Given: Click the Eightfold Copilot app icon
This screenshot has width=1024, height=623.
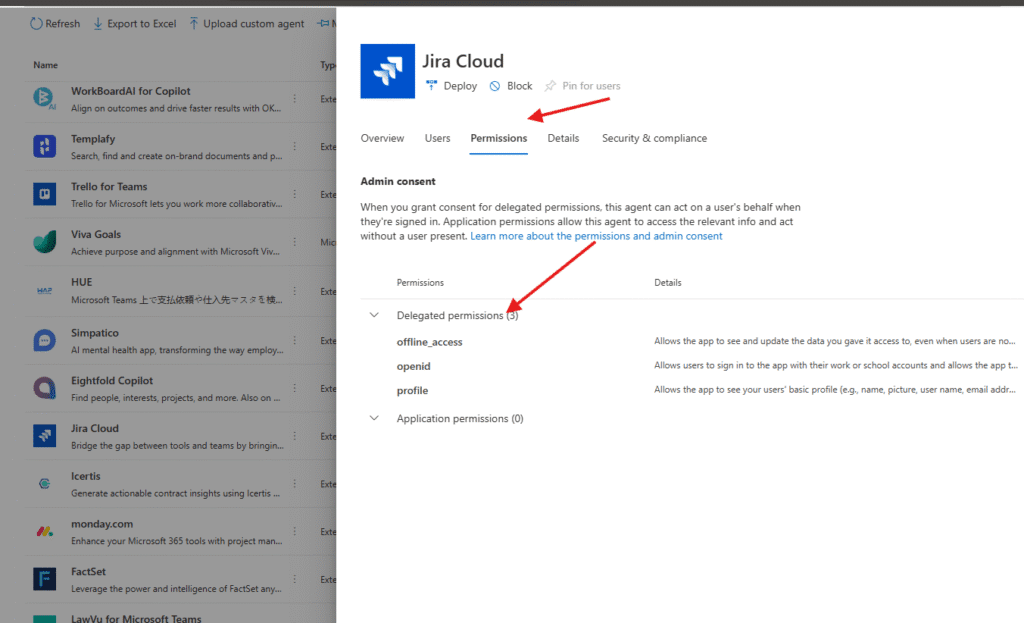Looking at the screenshot, I should point(44,387).
